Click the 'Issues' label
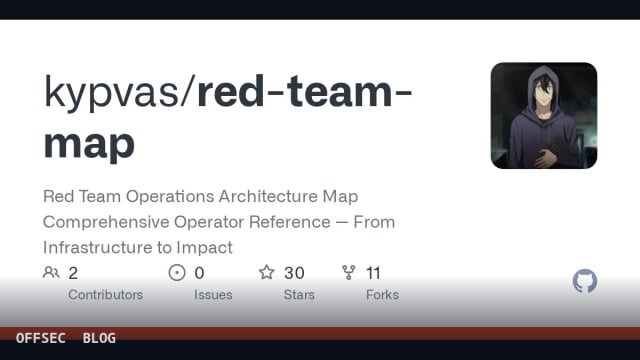Viewport: 640px width, 360px height. pyautogui.click(x=213, y=295)
